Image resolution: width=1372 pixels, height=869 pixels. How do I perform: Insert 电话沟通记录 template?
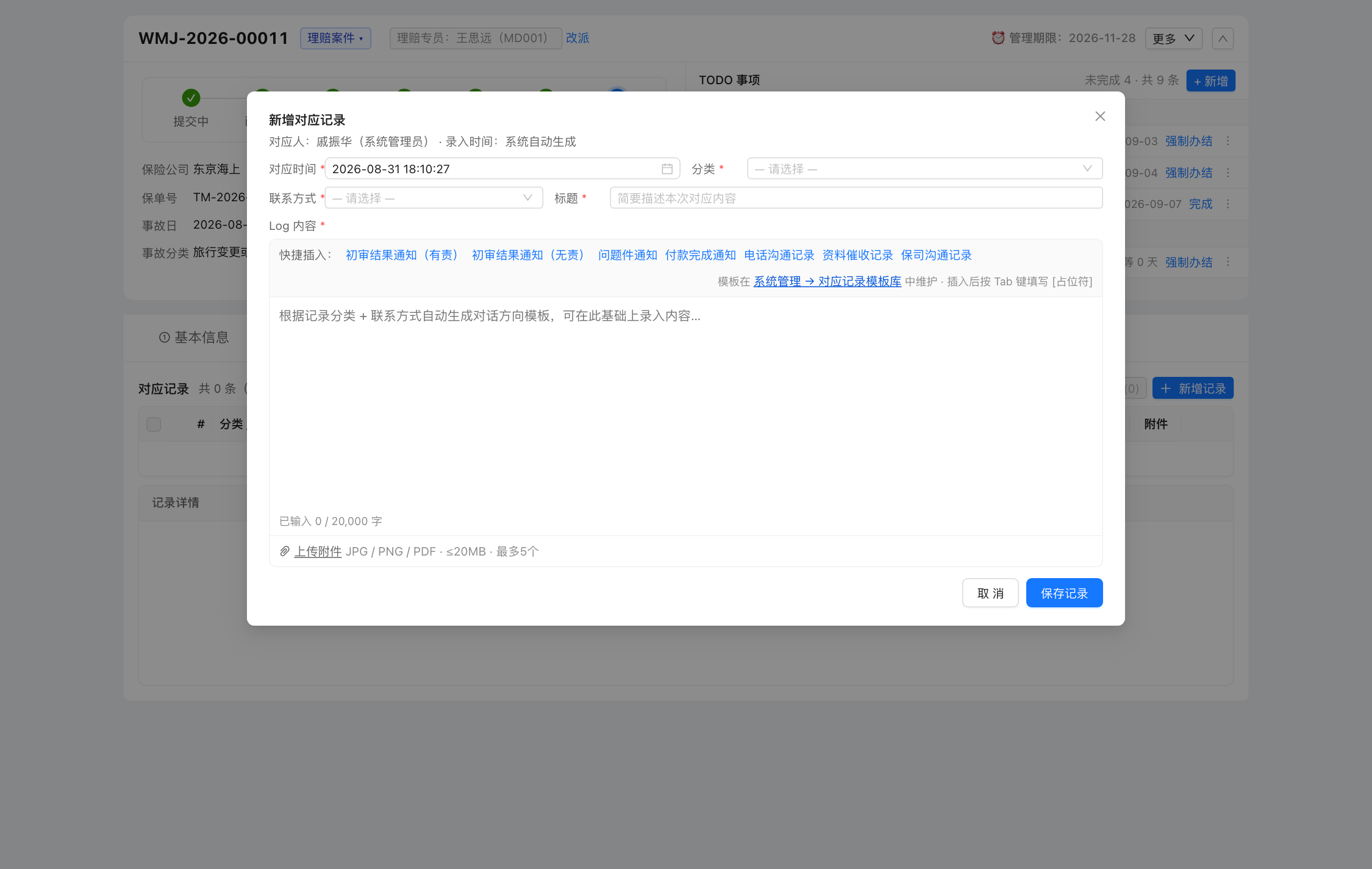tap(779, 255)
